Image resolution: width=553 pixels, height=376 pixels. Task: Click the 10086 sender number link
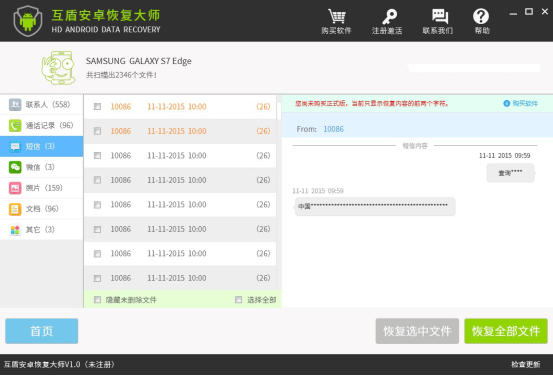(333, 129)
